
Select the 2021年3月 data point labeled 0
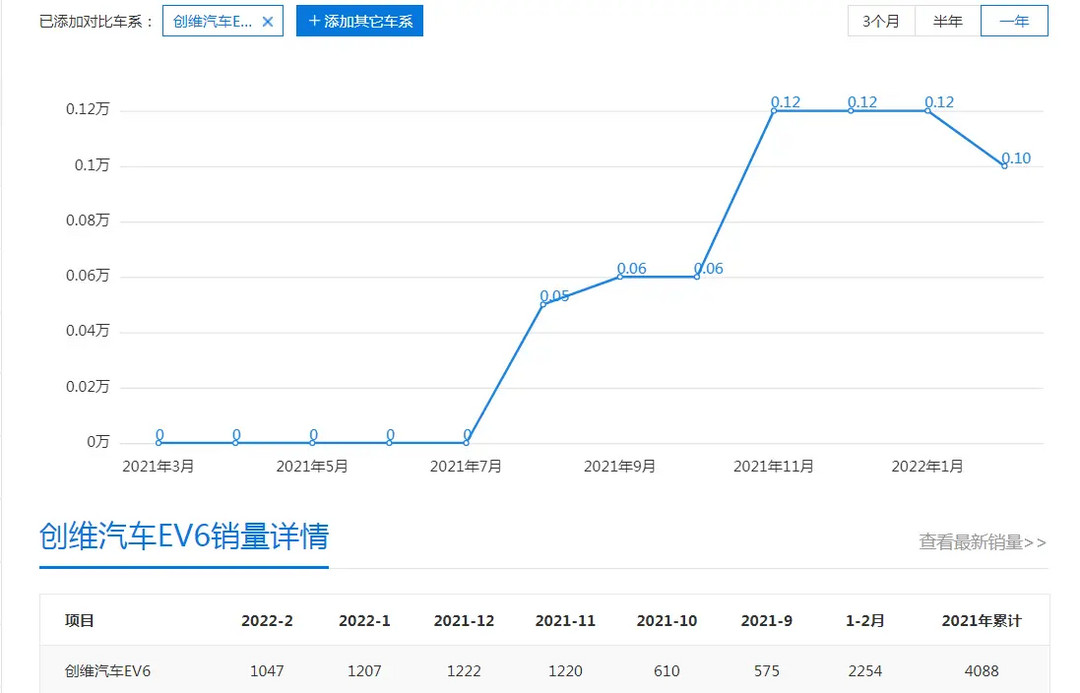pos(159,442)
